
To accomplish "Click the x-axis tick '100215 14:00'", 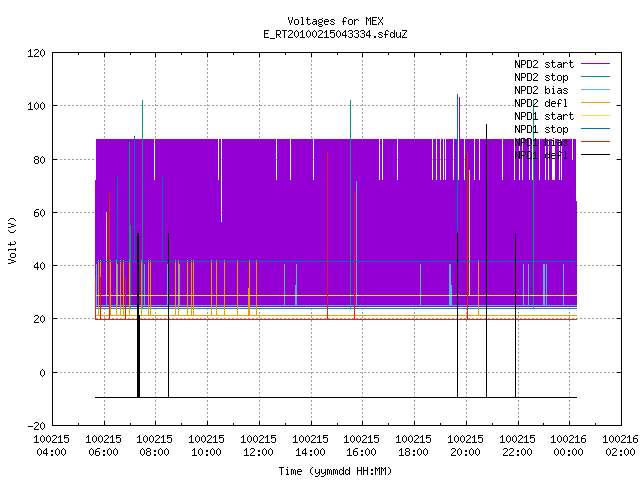I will pos(311,445).
